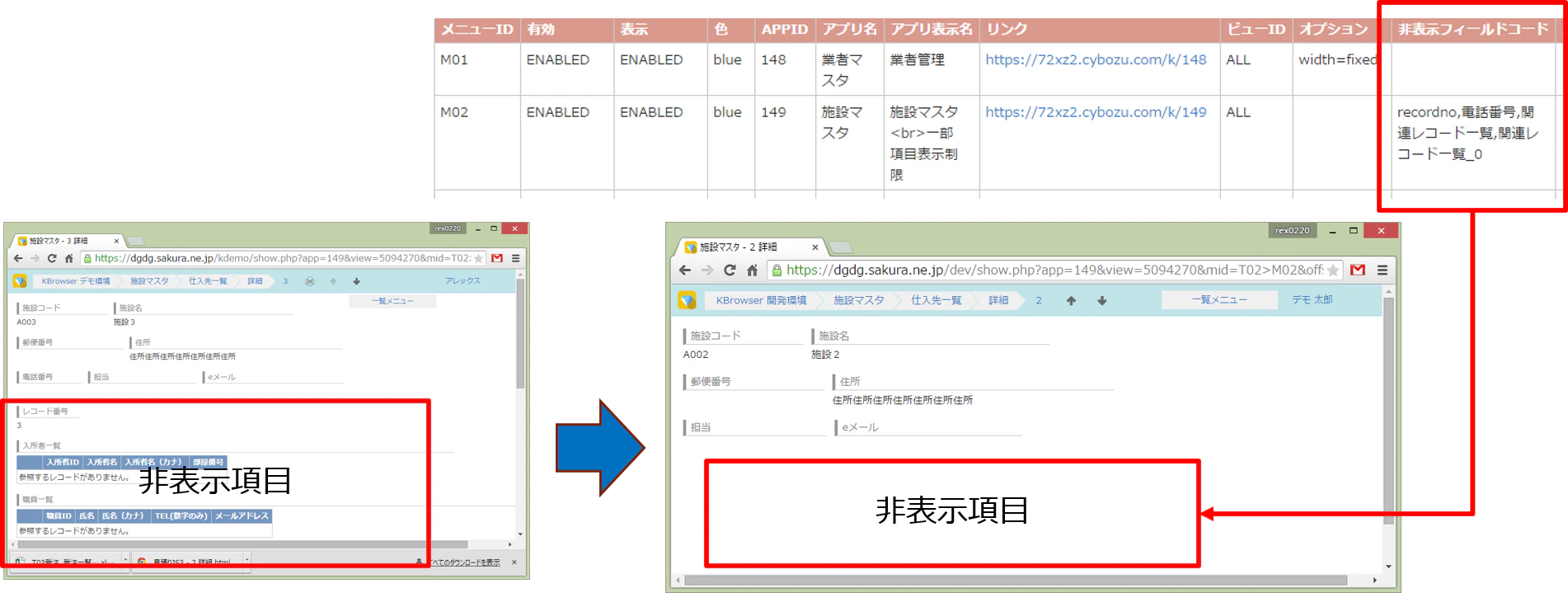Open new tab in the kdemo window
The height and width of the screenshot is (593, 1568).
click(136, 242)
